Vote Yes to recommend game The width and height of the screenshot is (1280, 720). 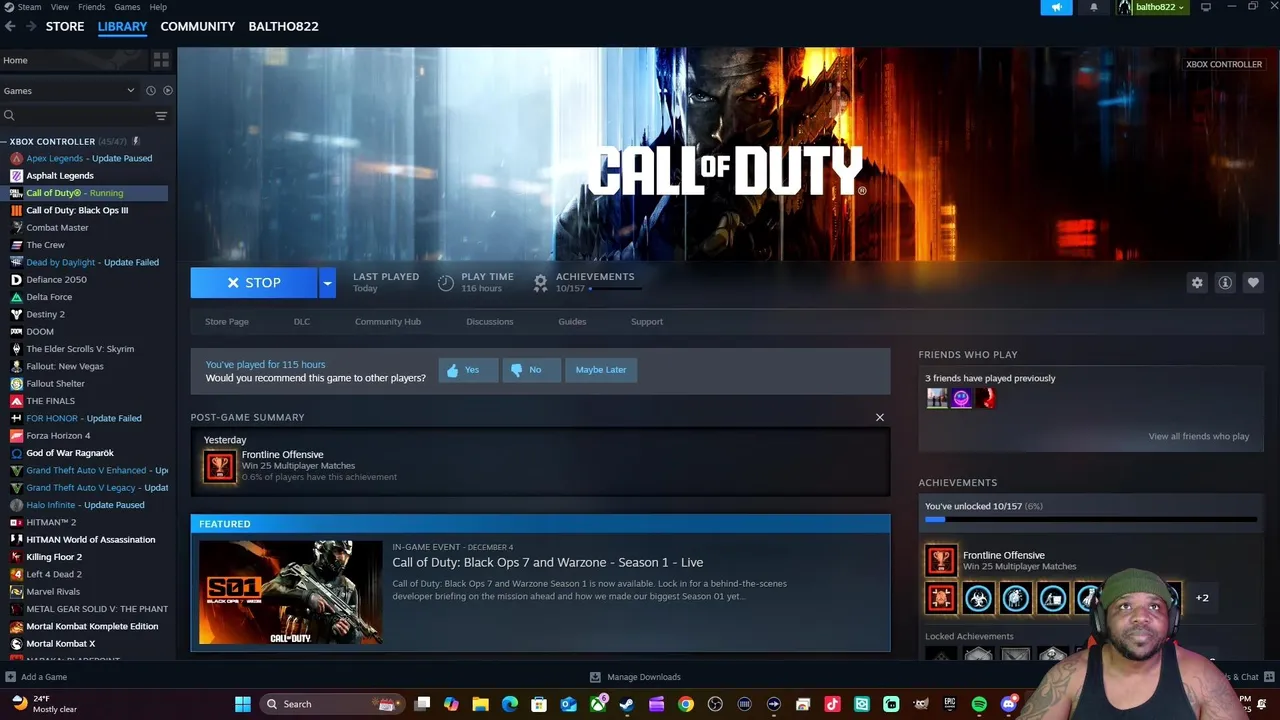click(x=467, y=370)
